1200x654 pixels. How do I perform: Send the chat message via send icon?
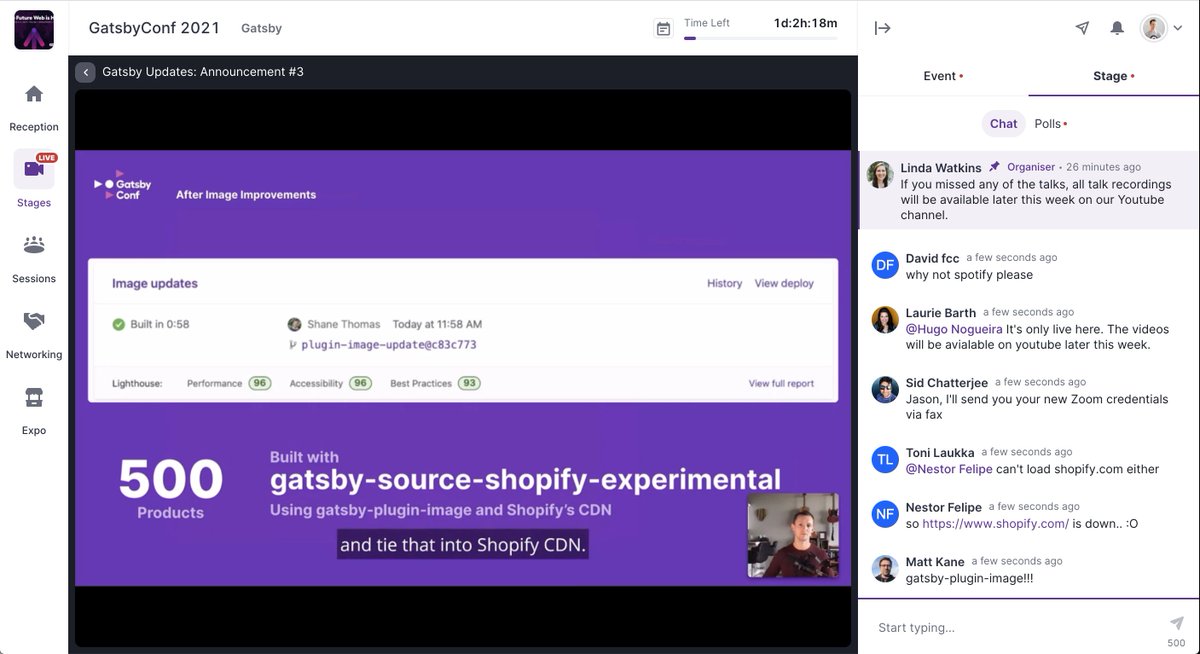point(1177,623)
